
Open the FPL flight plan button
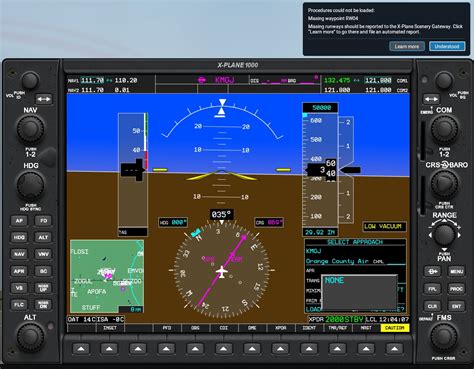click(432, 289)
